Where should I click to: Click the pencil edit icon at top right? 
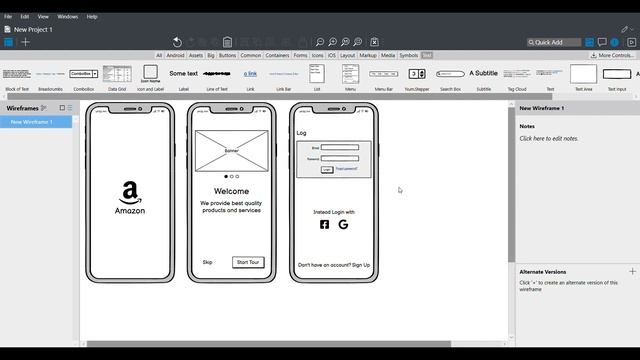(624, 29)
